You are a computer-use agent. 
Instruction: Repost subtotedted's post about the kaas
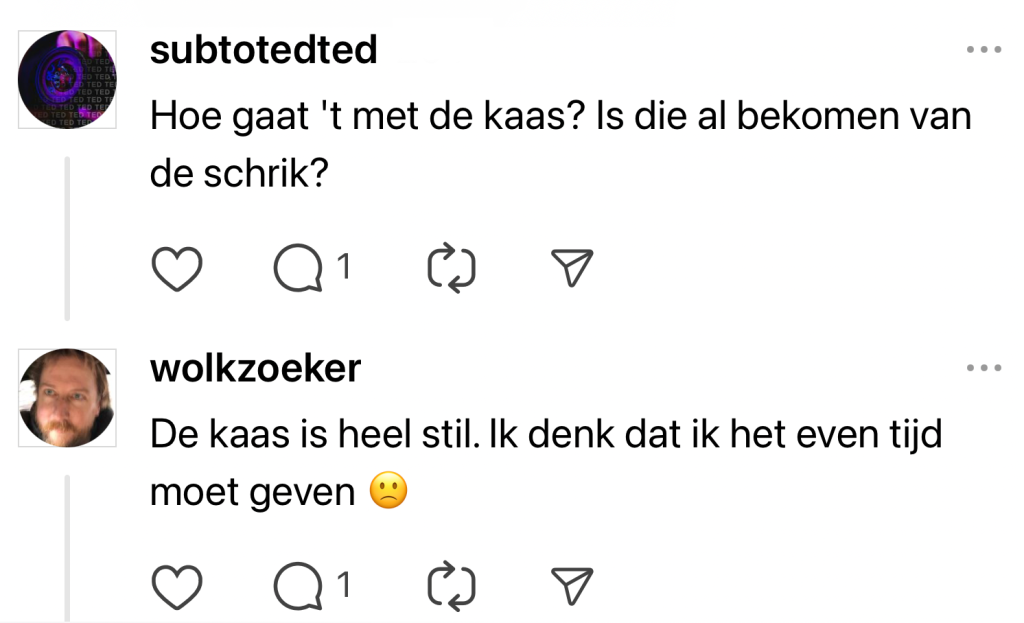coord(451,269)
